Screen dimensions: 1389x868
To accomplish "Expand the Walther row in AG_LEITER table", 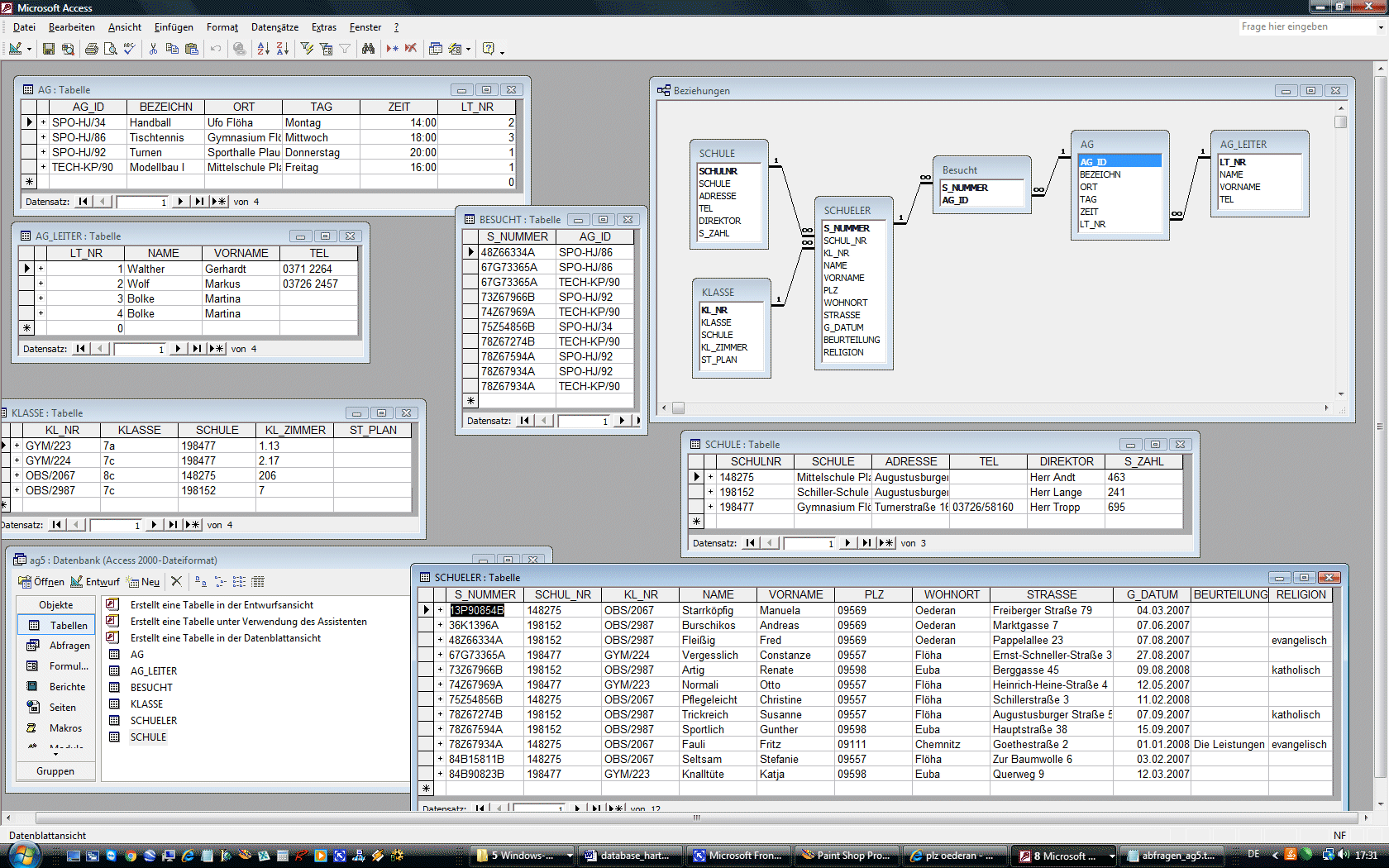I will coord(41,269).
